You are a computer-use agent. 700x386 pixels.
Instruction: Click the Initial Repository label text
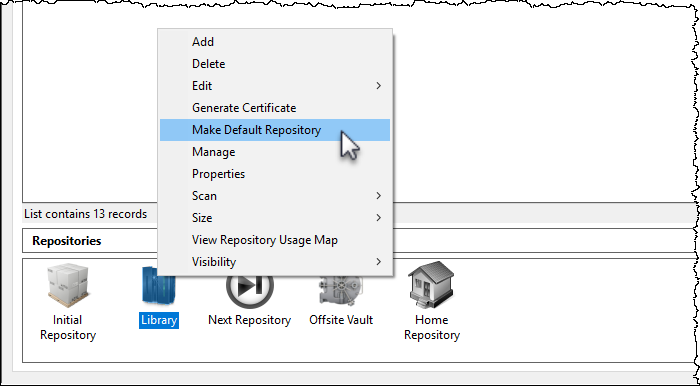click(68, 328)
